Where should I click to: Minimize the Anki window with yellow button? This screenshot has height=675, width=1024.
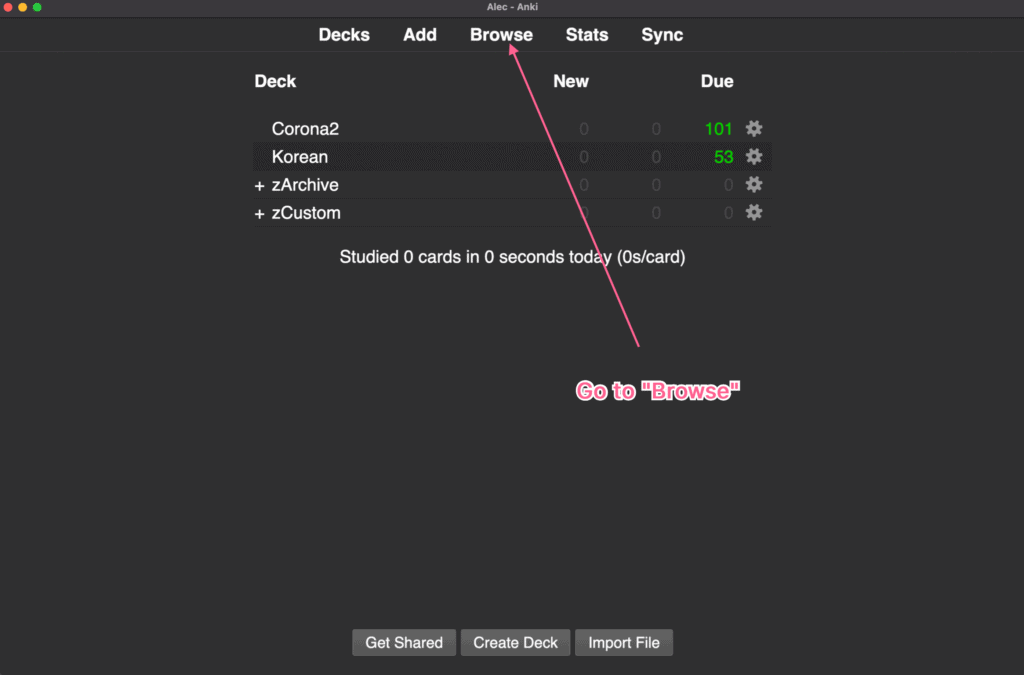point(22,7)
